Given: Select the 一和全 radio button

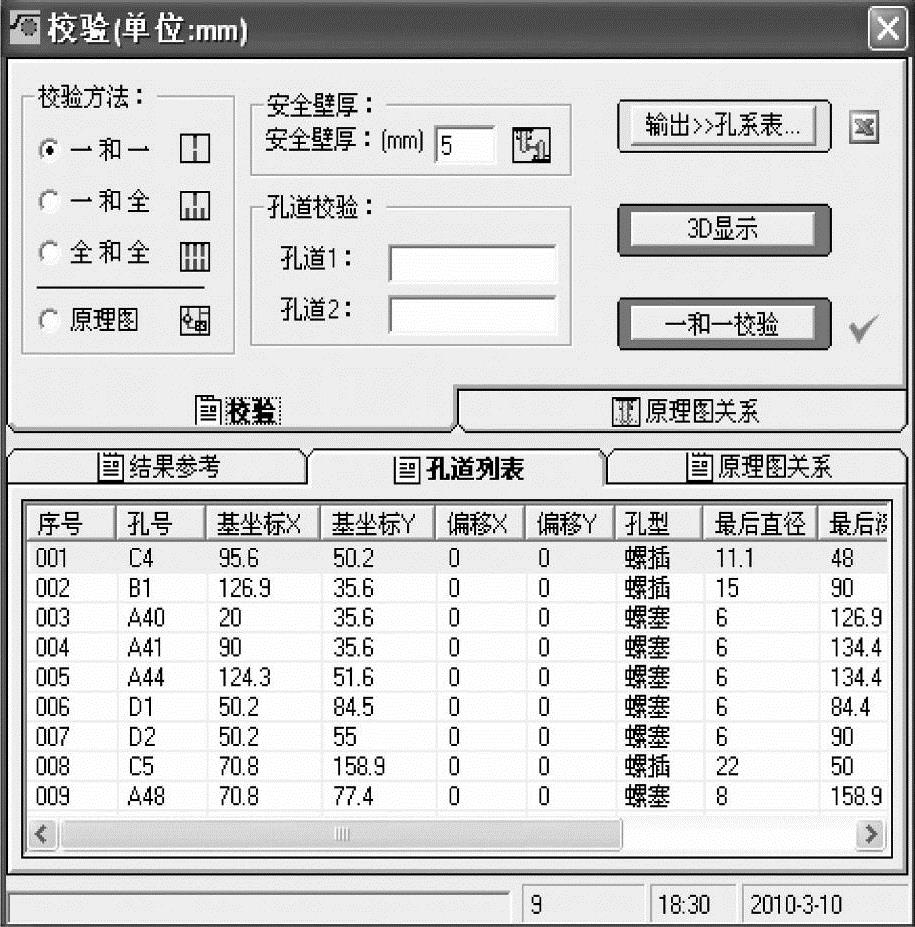Looking at the screenshot, I should (49, 201).
